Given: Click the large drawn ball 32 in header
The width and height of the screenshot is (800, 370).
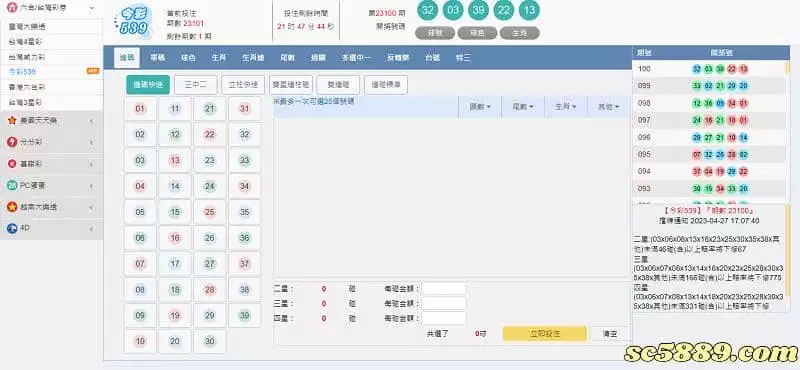Looking at the screenshot, I should click(x=428, y=10).
